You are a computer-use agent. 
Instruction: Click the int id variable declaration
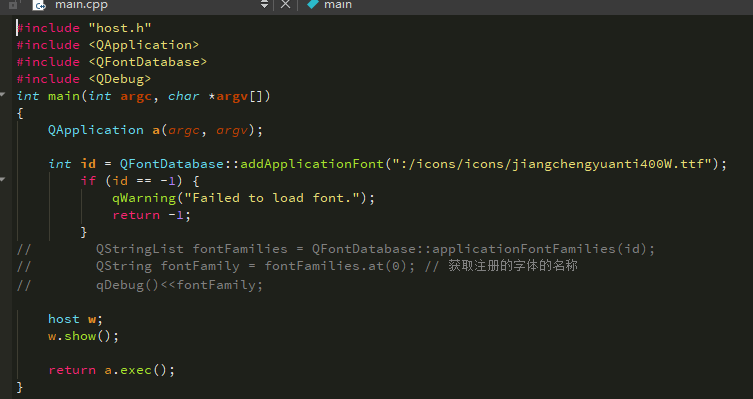pos(72,164)
